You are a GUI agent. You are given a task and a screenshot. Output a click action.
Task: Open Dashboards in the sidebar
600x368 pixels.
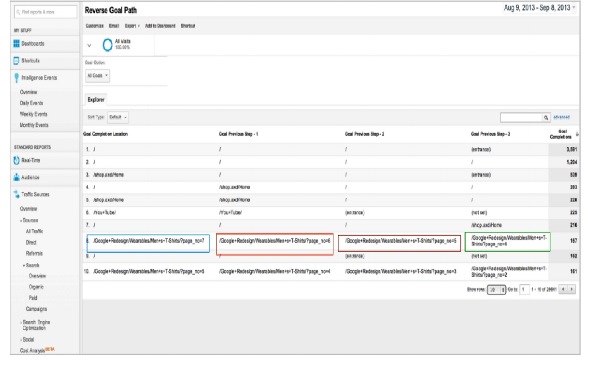[33, 44]
